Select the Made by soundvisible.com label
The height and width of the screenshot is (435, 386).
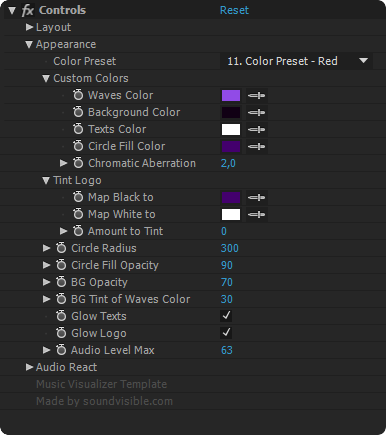click(104, 401)
